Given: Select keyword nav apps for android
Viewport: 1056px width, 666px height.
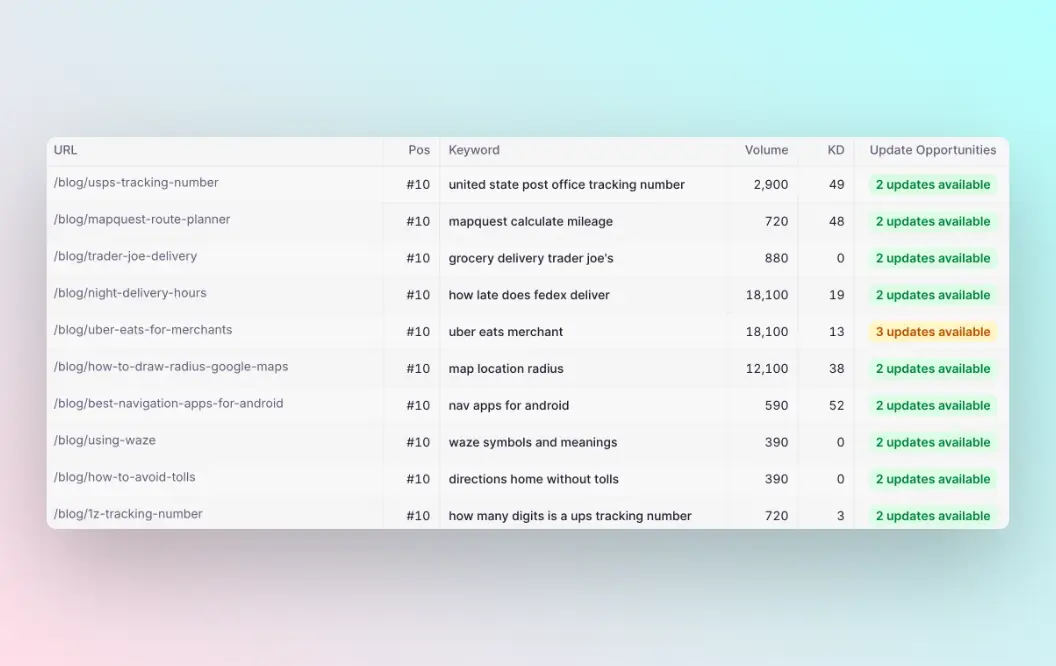Looking at the screenshot, I should (508, 405).
